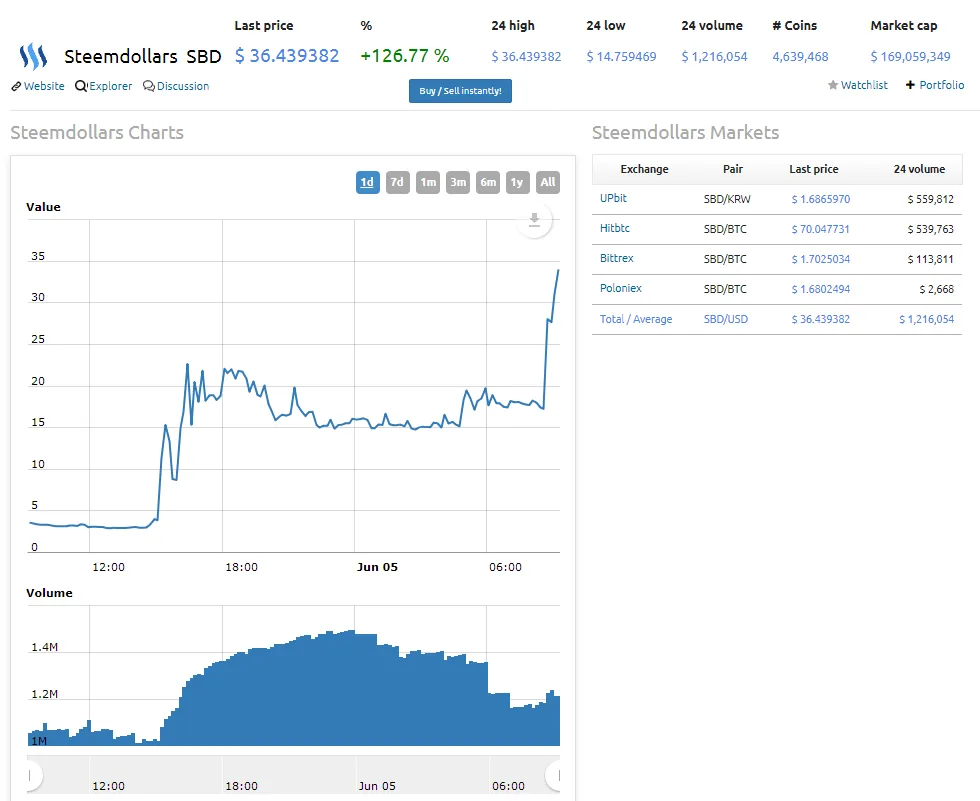The height and width of the screenshot is (801, 980).
Task: Select the 1y chart range
Action: point(518,182)
